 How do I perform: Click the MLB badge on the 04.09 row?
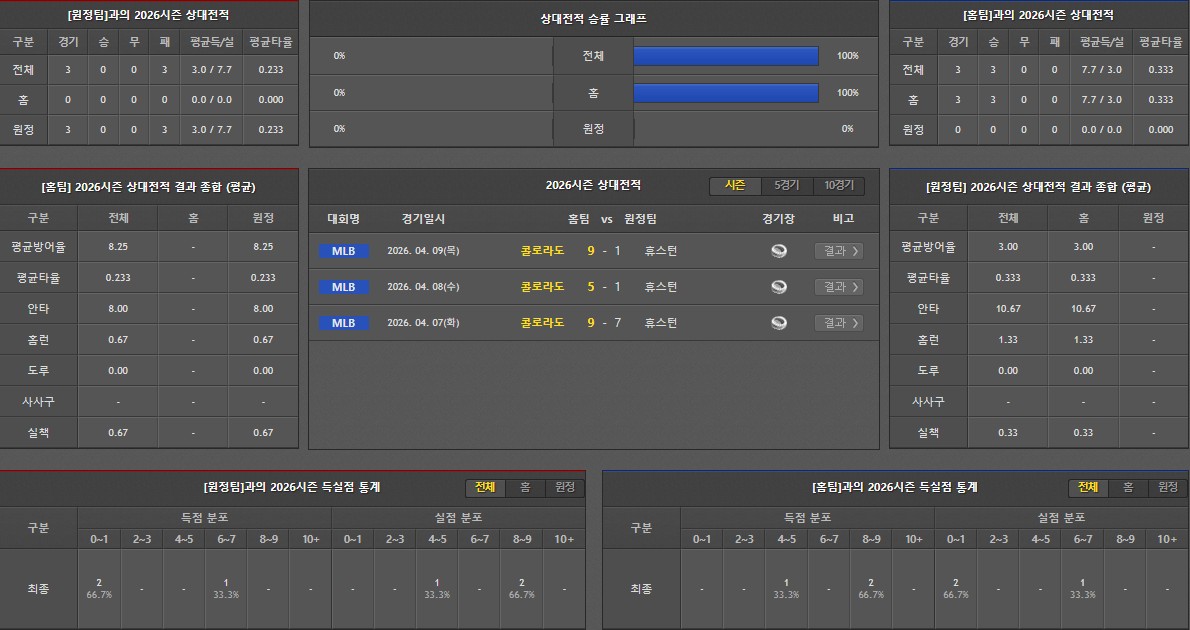pos(343,251)
